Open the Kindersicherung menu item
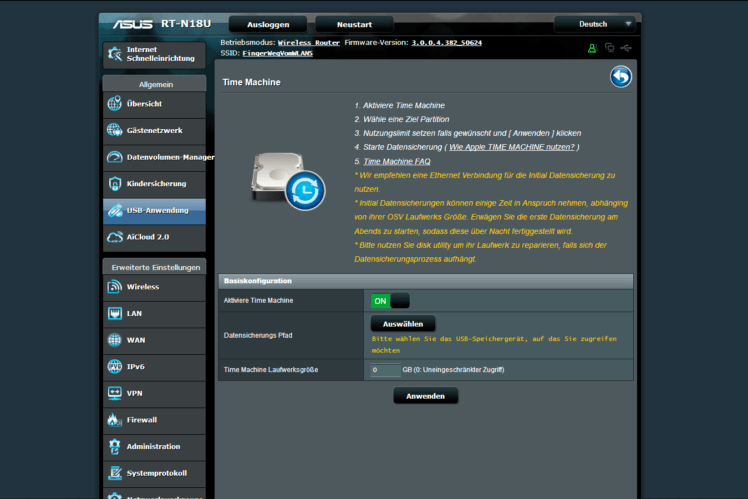The height and width of the screenshot is (499, 748). (155, 184)
